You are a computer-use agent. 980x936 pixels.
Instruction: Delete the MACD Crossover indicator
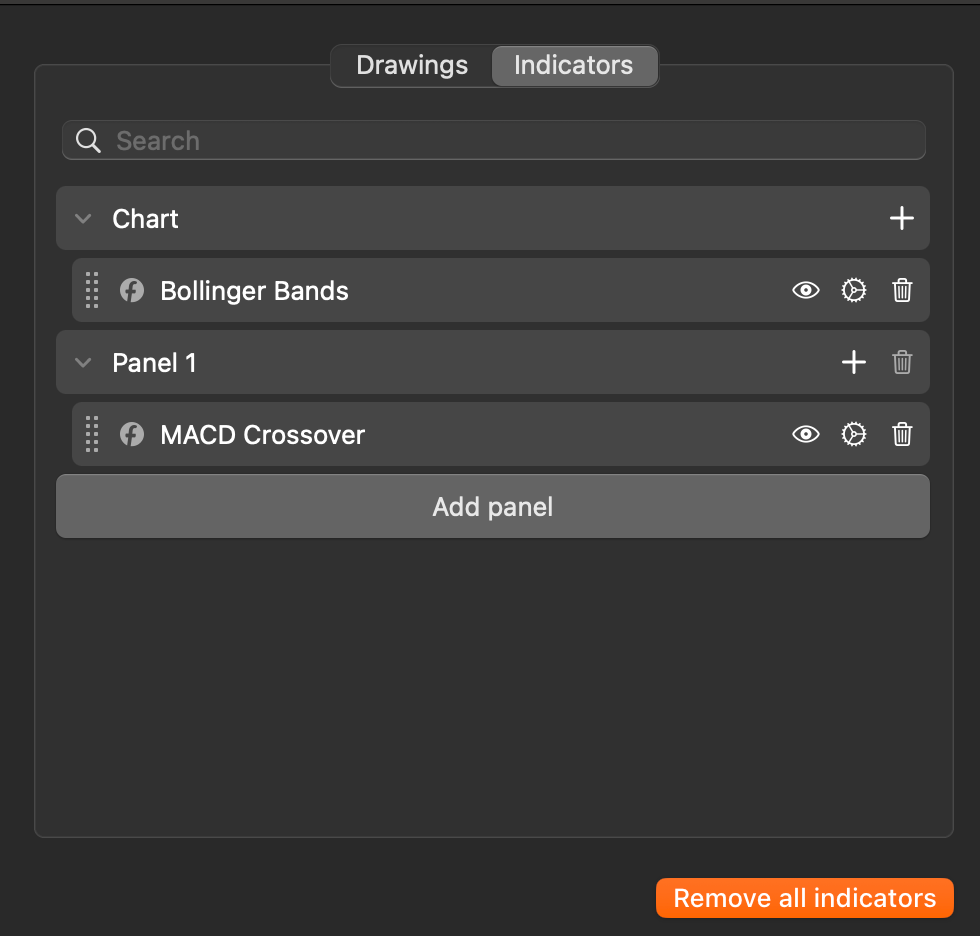click(902, 434)
